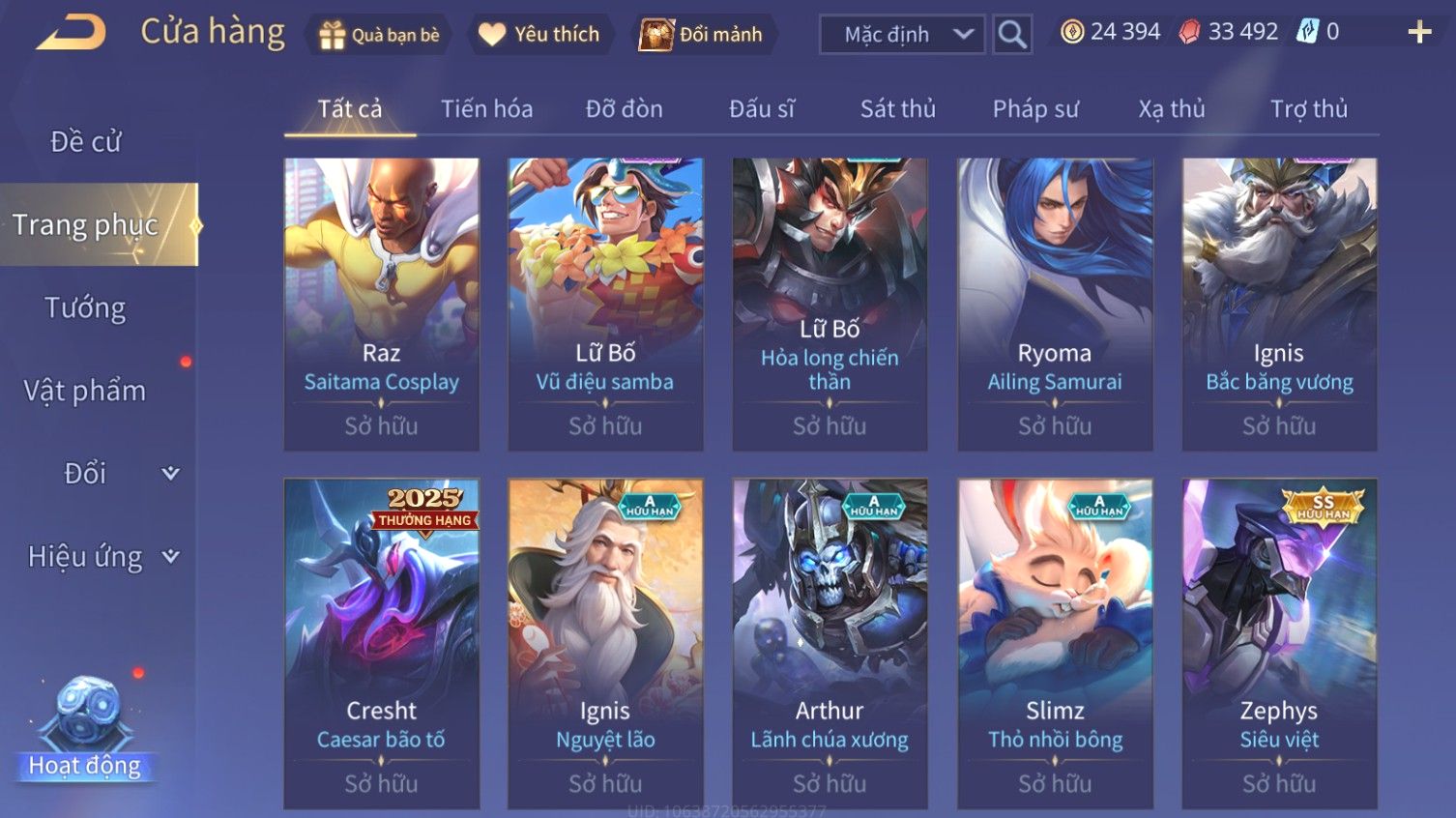The width and height of the screenshot is (1456, 818).
Task: Go back using the return arrow icon
Action: (71, 32)
